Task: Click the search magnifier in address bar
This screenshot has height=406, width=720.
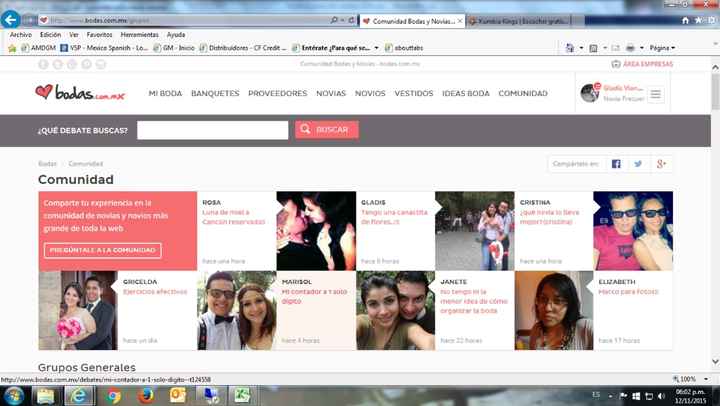Action: click(334, 20)
